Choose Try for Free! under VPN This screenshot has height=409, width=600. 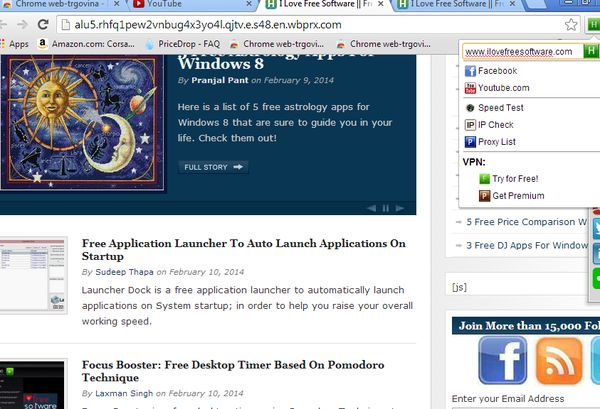(x=515, y=179)
